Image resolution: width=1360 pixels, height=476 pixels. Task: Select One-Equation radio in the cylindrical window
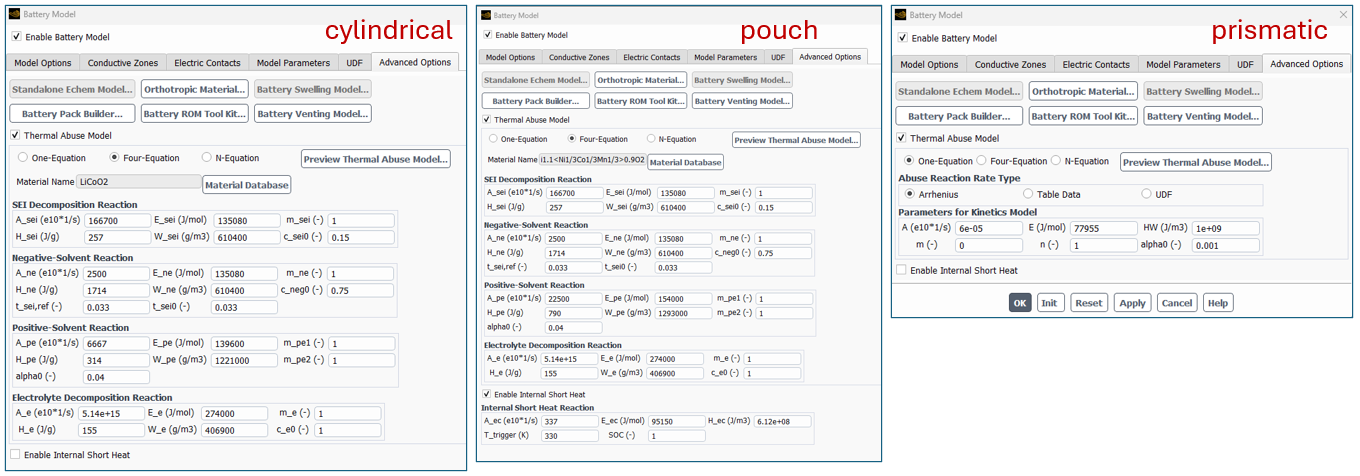[x=23, y=158]
